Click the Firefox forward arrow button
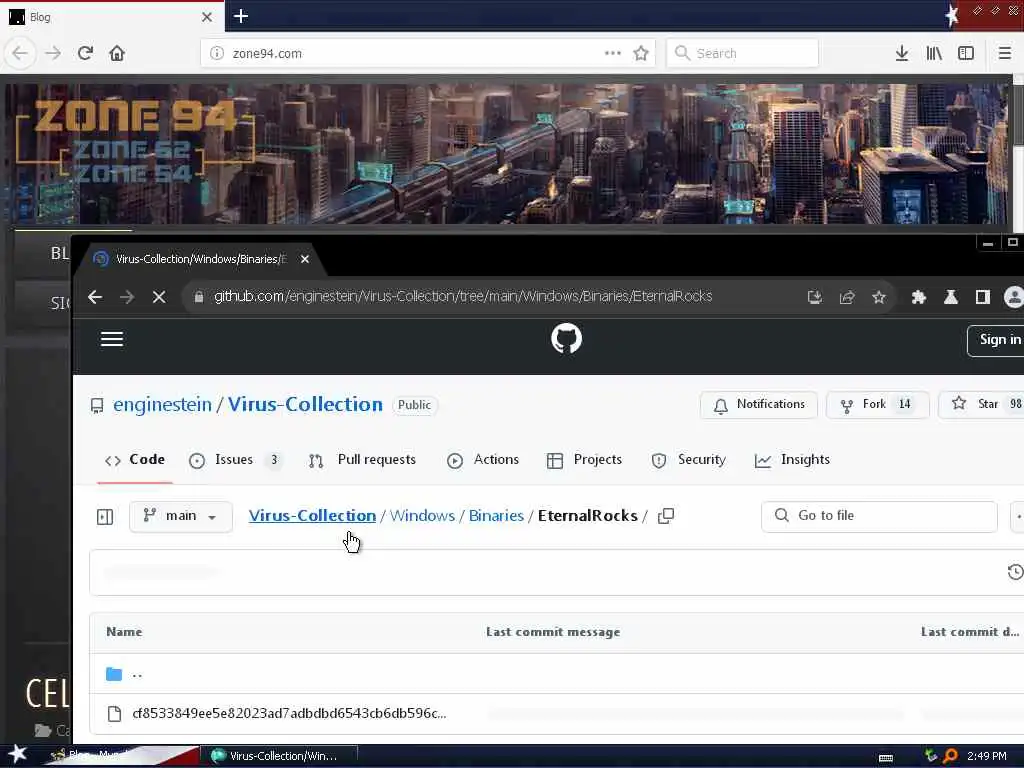This screenshot has width=1024, height=768. [53, 53]
